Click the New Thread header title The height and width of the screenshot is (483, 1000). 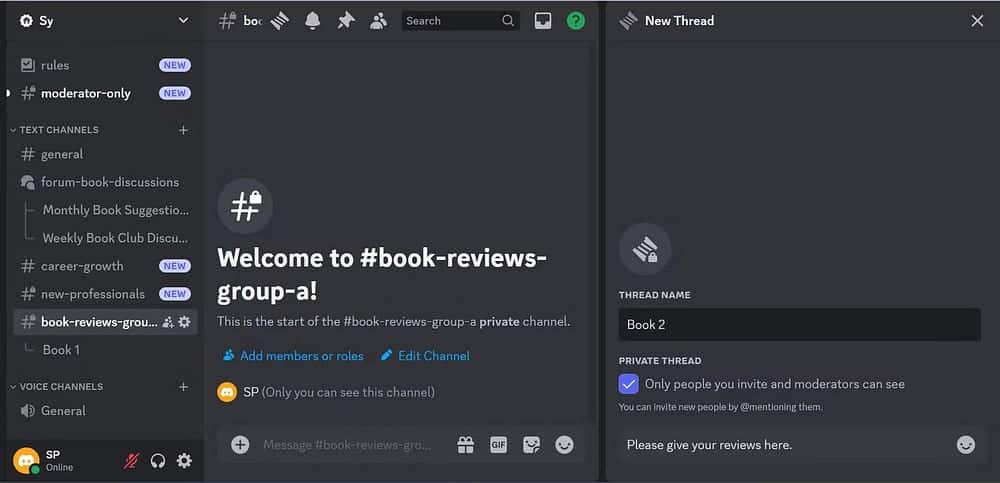coord(679,21)
